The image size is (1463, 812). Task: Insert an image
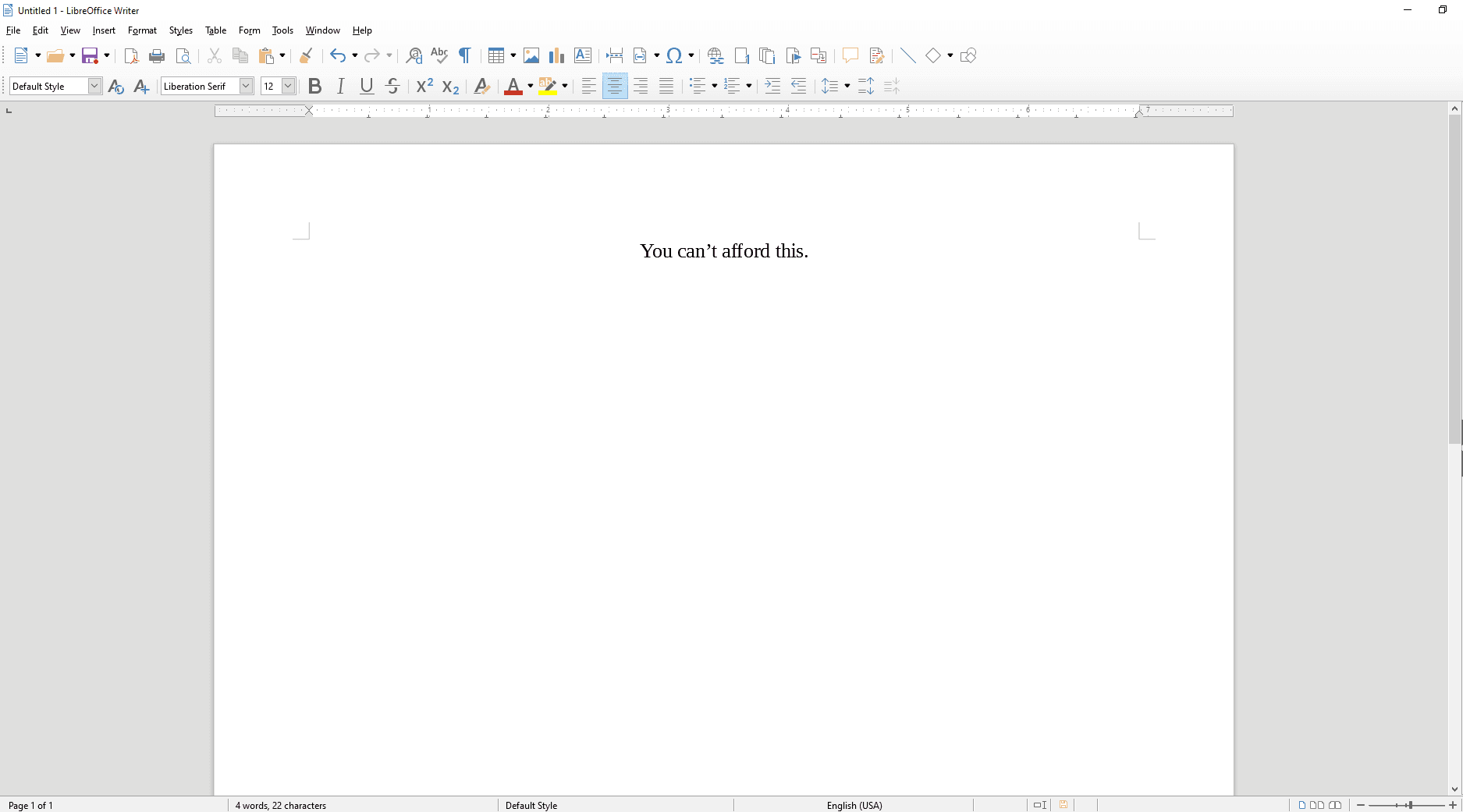point(531,55)
